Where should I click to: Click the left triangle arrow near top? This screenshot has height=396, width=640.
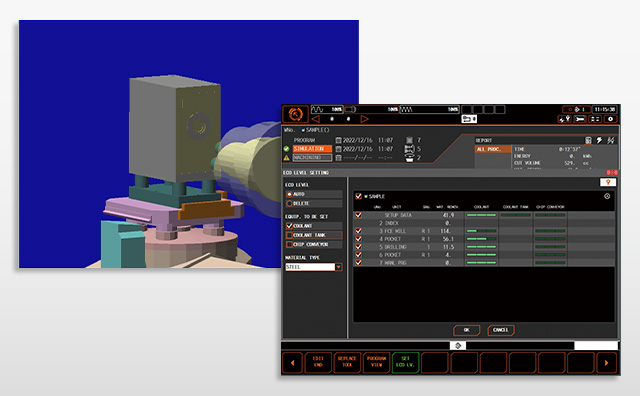(316, 119)
